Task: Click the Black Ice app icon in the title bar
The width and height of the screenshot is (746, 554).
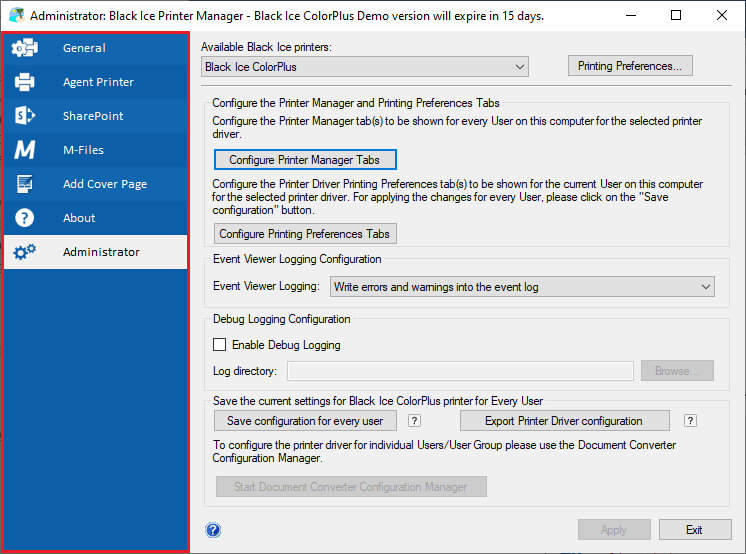Action: tap(17, 15)
